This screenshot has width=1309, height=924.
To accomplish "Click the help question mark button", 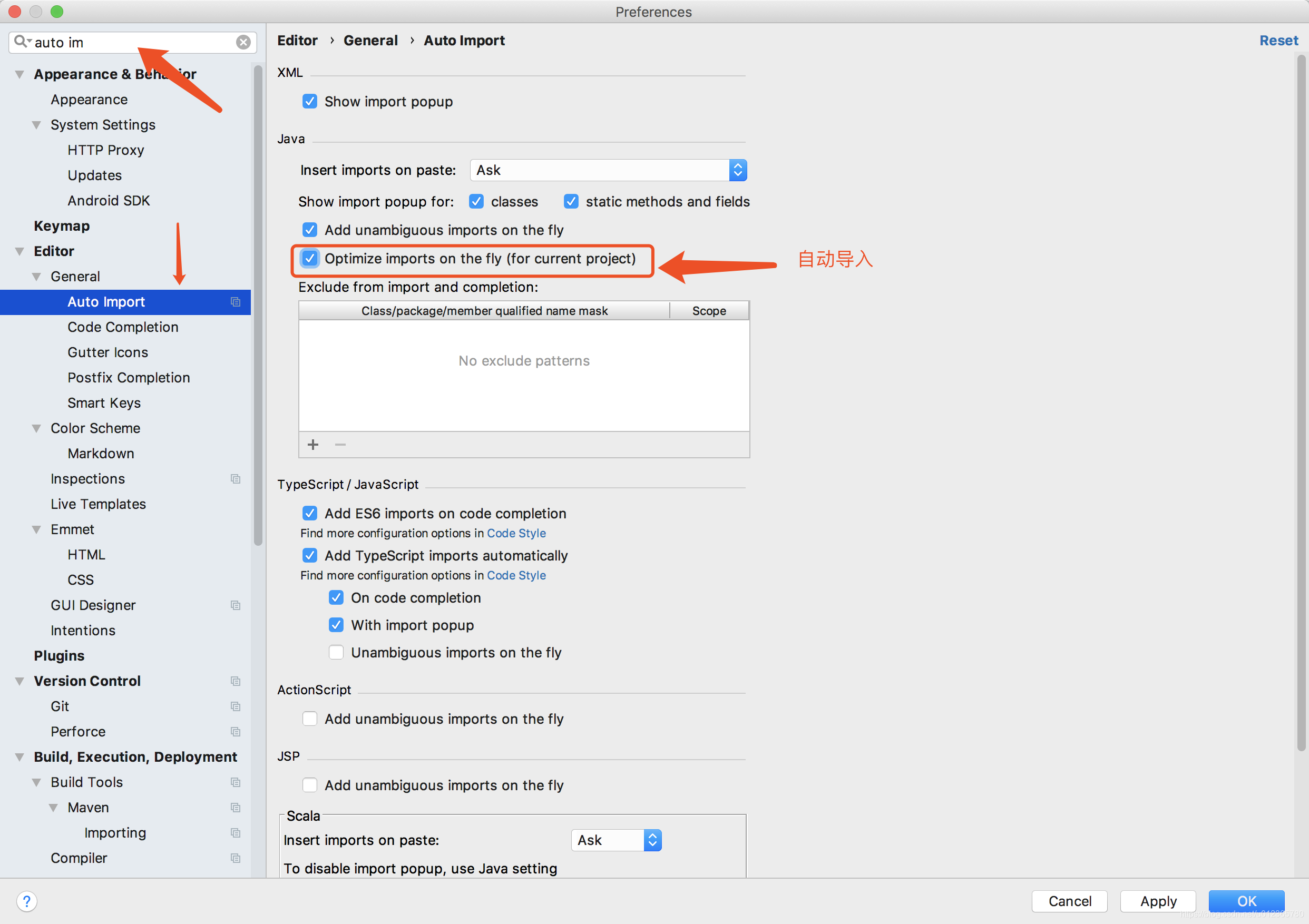I will (27, 901).
